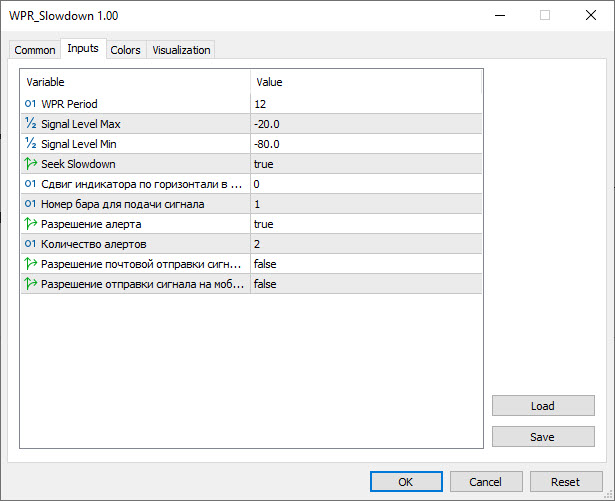Click the integer icon beside Номер бара row
The height and width of the screenshot is (501, 615).
click(30, 204)
